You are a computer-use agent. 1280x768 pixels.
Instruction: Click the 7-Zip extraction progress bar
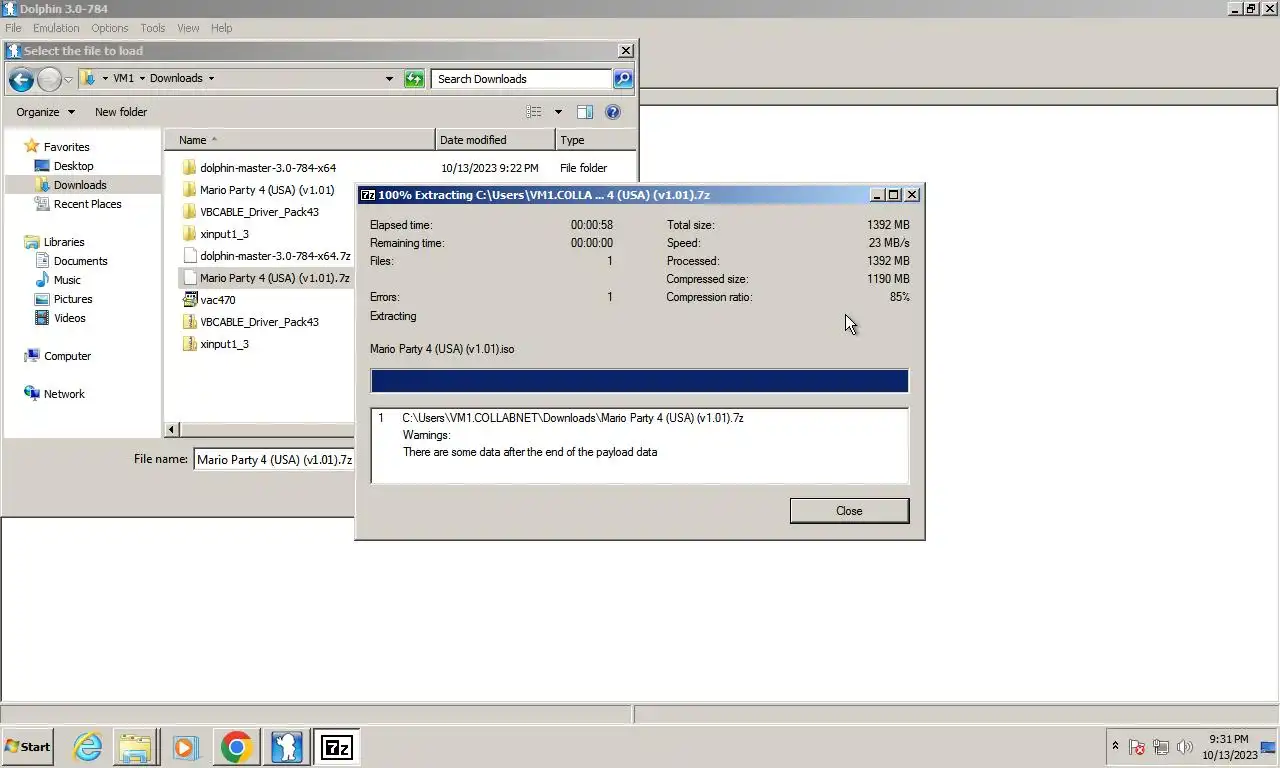click(x=639, y=380)
